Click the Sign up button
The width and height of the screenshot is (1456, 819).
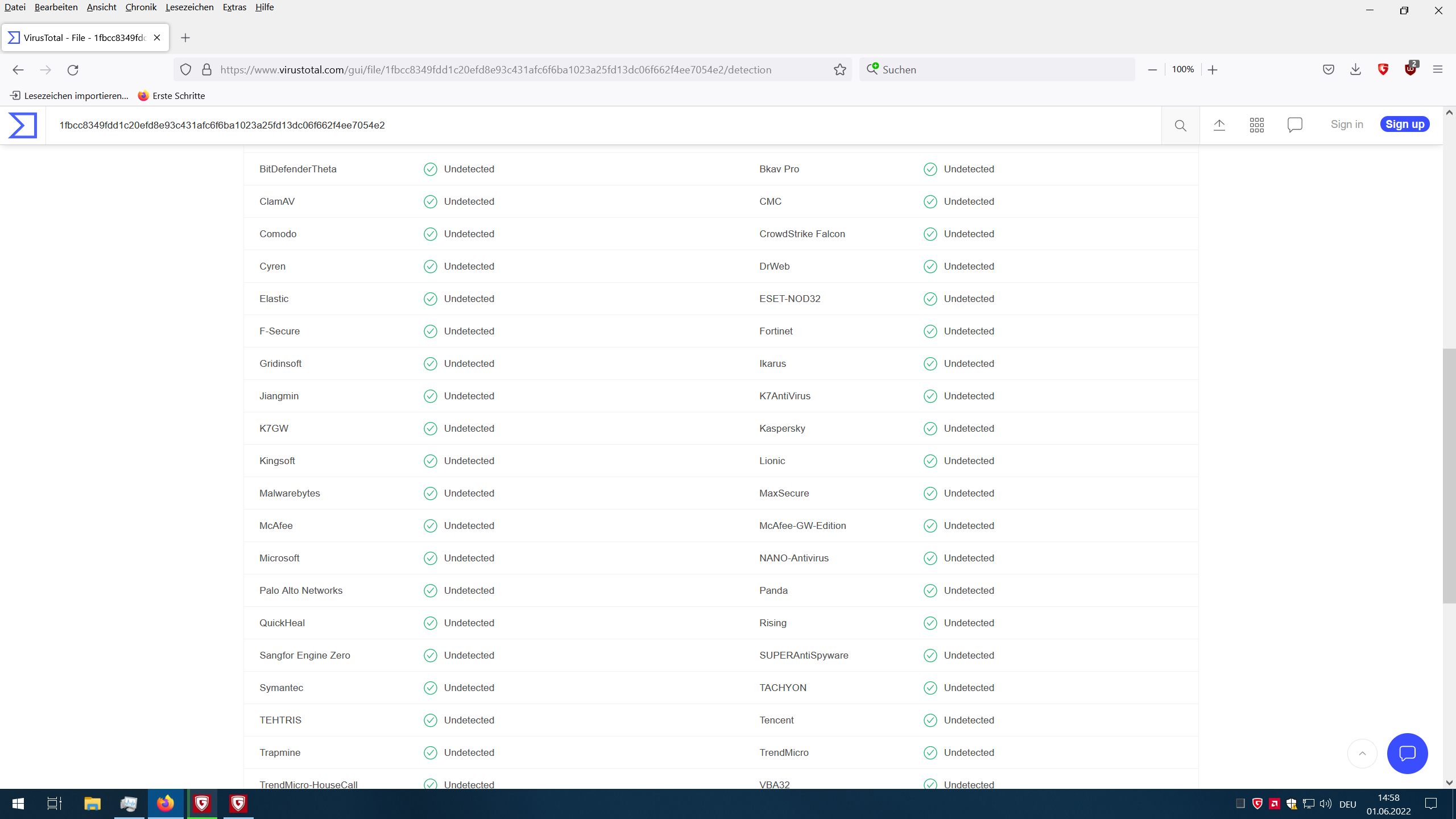click(1404, 124)
